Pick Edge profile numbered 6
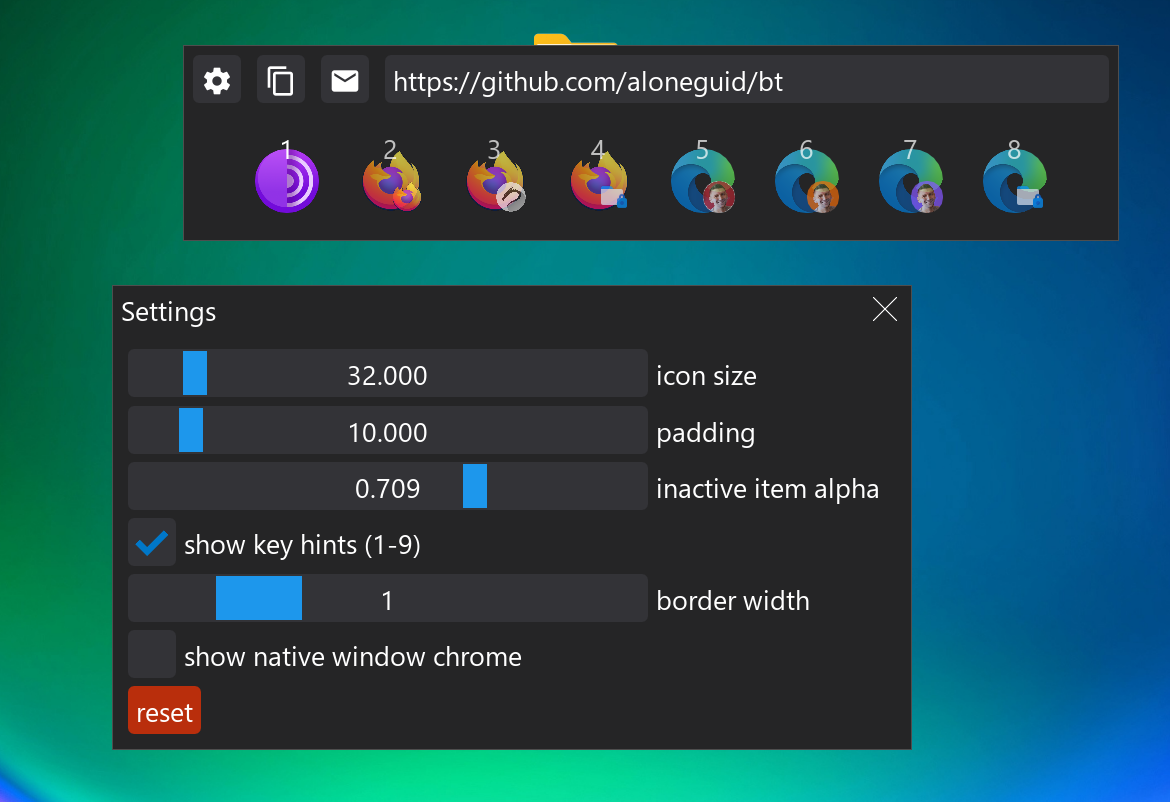Image resolution: width=1170 pixels, height=802 pixels. [807, 181]
